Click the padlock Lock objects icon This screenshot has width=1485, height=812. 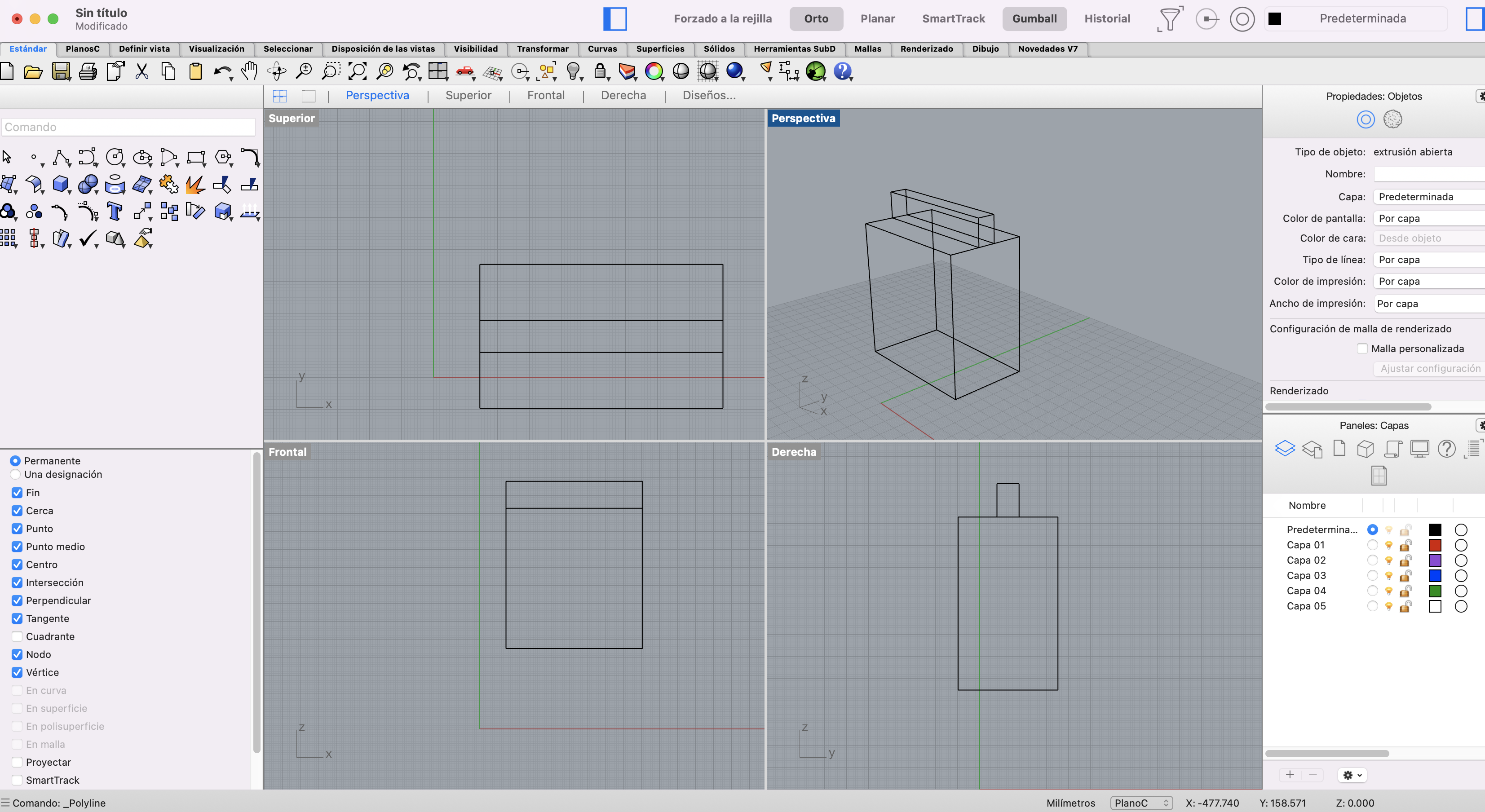(x=600, y=71)
